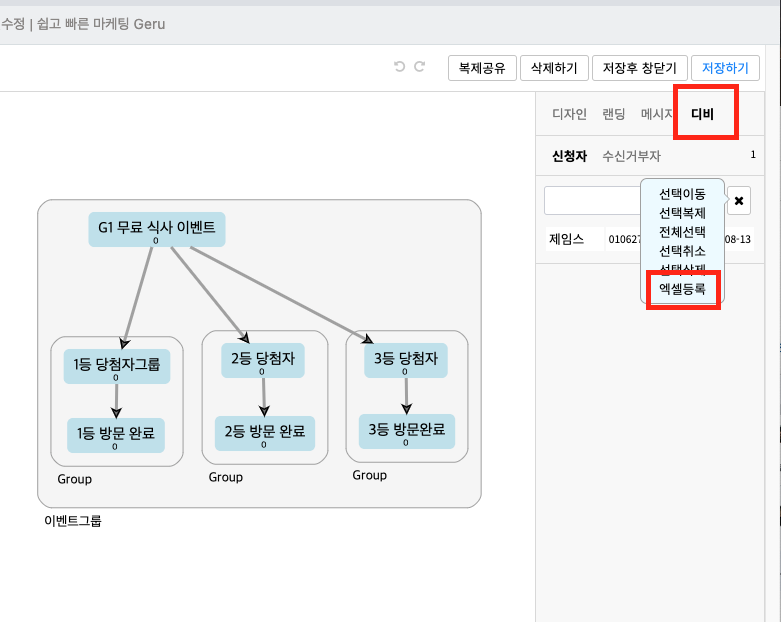Image resolution: width=781 pixels, height=622 pixels.
Task: Save with the 저장하기 button
Action: click(x=725, y=68)
